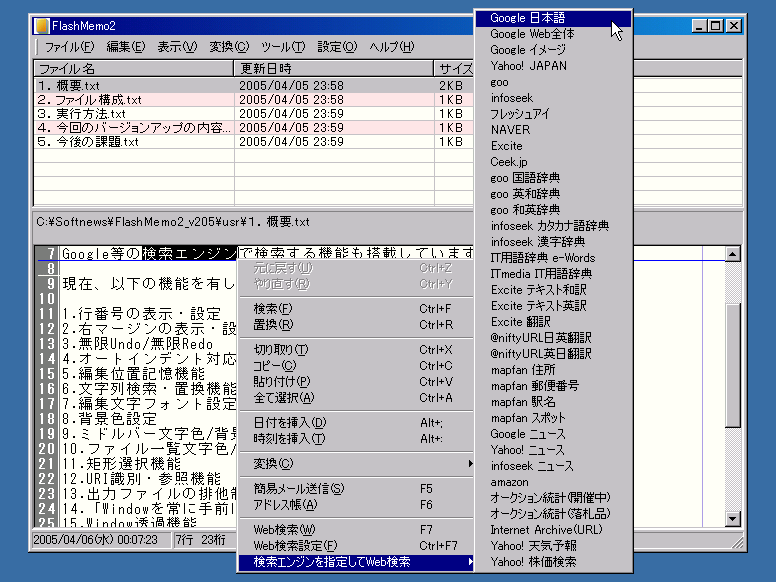Select goo 英和辞典 dictionary
Viewport: 776px width, 582px height.
click(553, 194)
